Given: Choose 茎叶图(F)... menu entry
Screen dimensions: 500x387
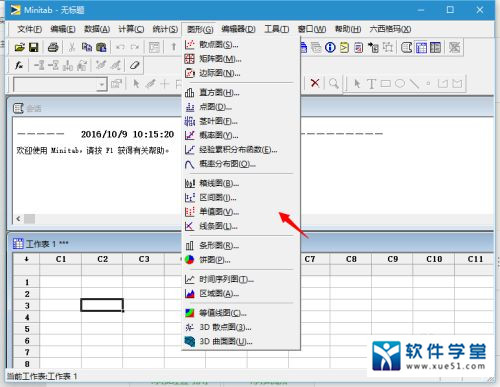Looking at the screenshot, I should [x=241, y=121].
